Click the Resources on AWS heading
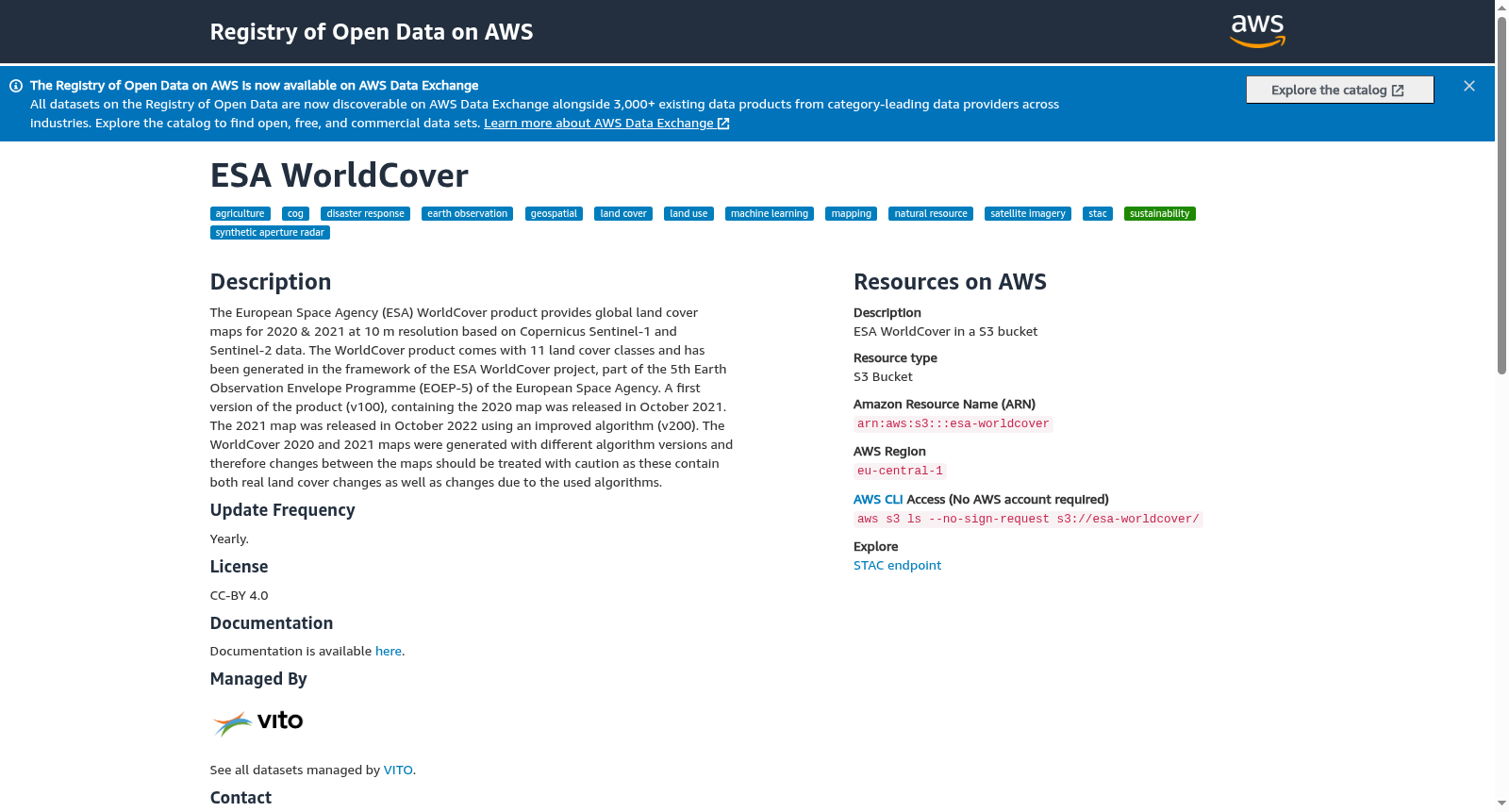 (950, 282)
